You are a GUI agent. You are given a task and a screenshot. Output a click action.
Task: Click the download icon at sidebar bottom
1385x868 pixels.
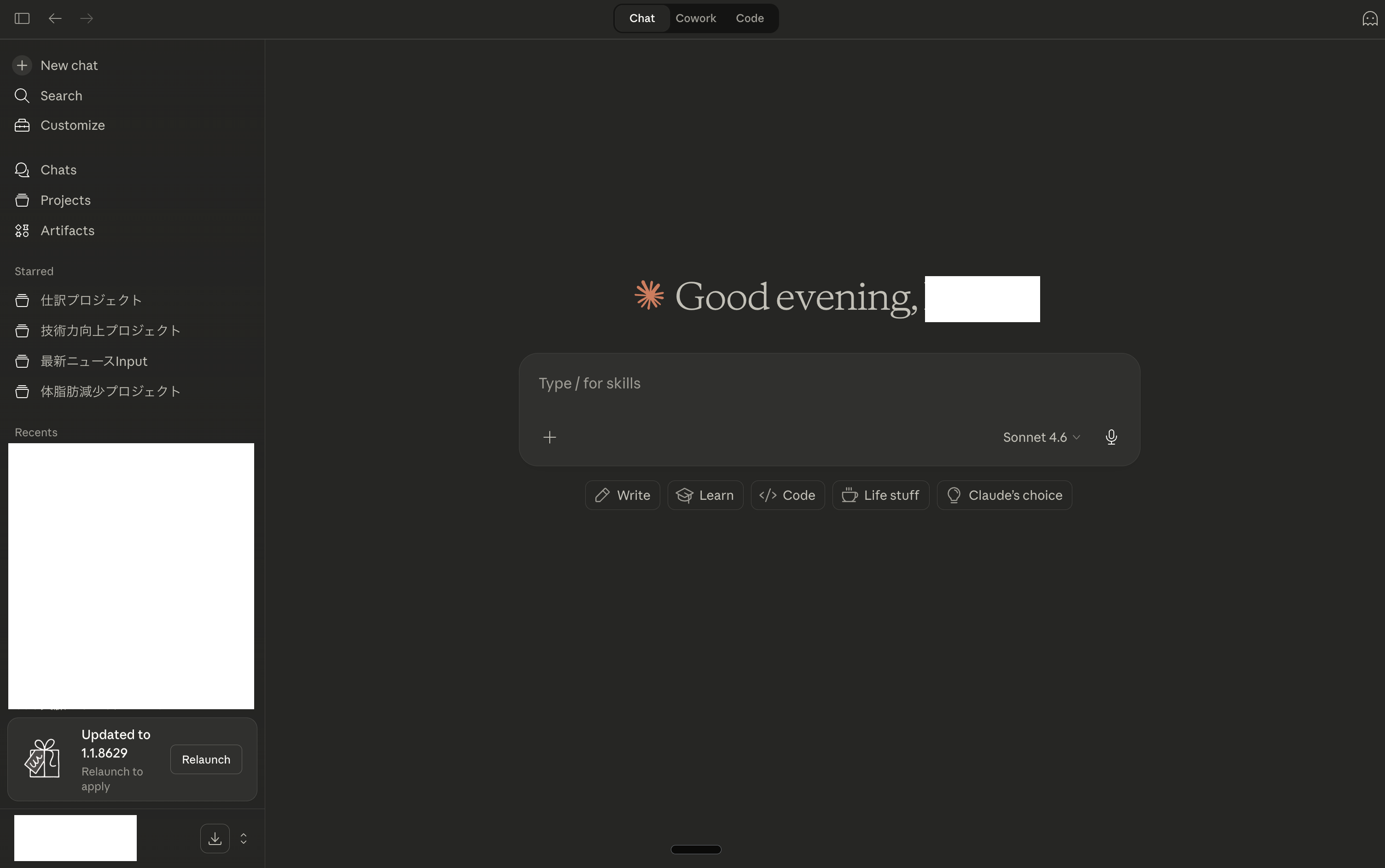click(215, 839)
